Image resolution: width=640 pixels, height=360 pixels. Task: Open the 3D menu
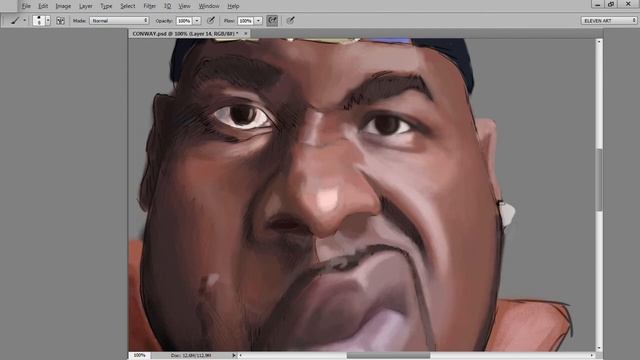[168, 6]
